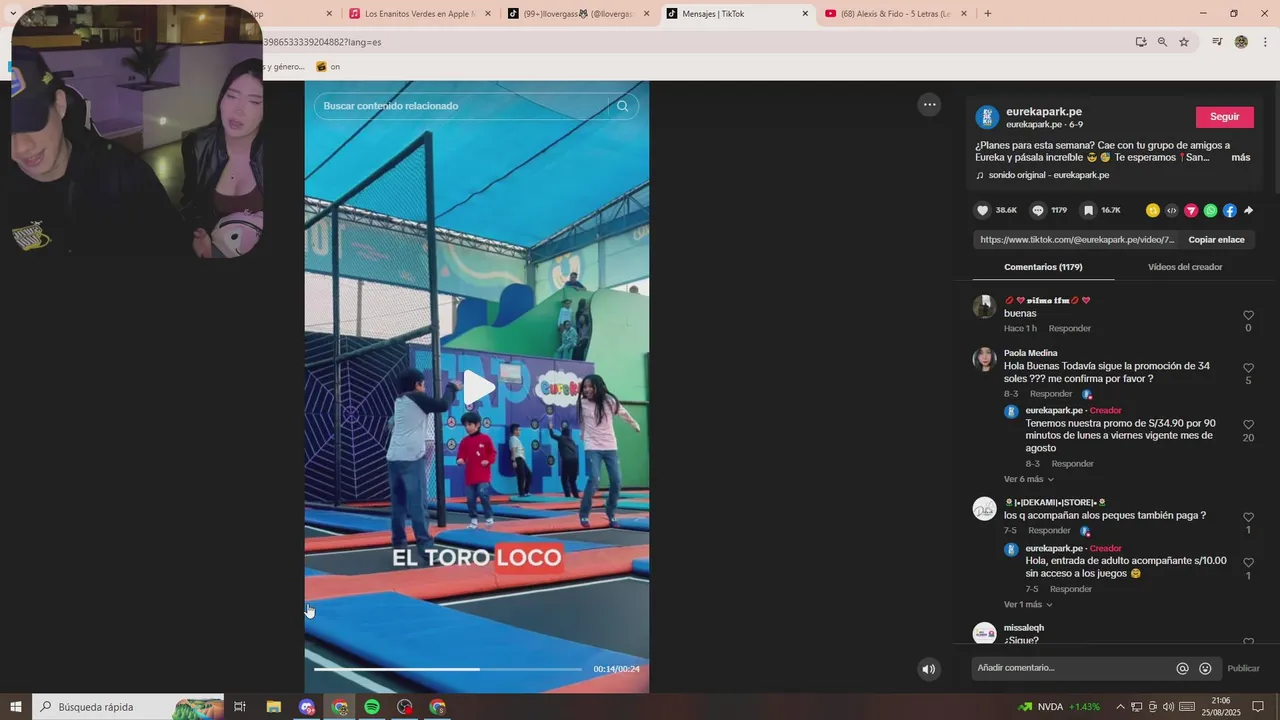This screenshot has height=720, width=1280.
Task: Open Paola Medina's profile name
Action: point(1030,353)
